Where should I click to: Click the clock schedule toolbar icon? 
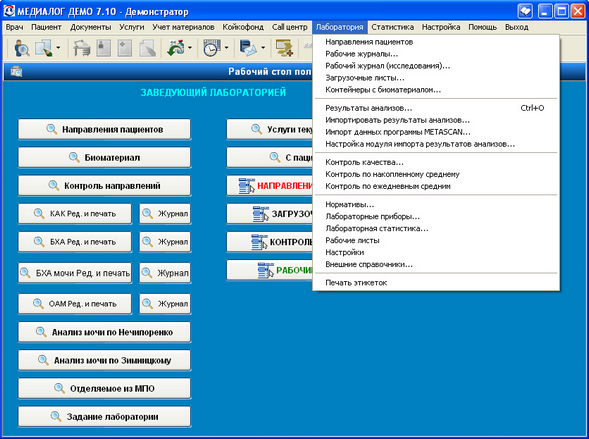tap(212, 48)
